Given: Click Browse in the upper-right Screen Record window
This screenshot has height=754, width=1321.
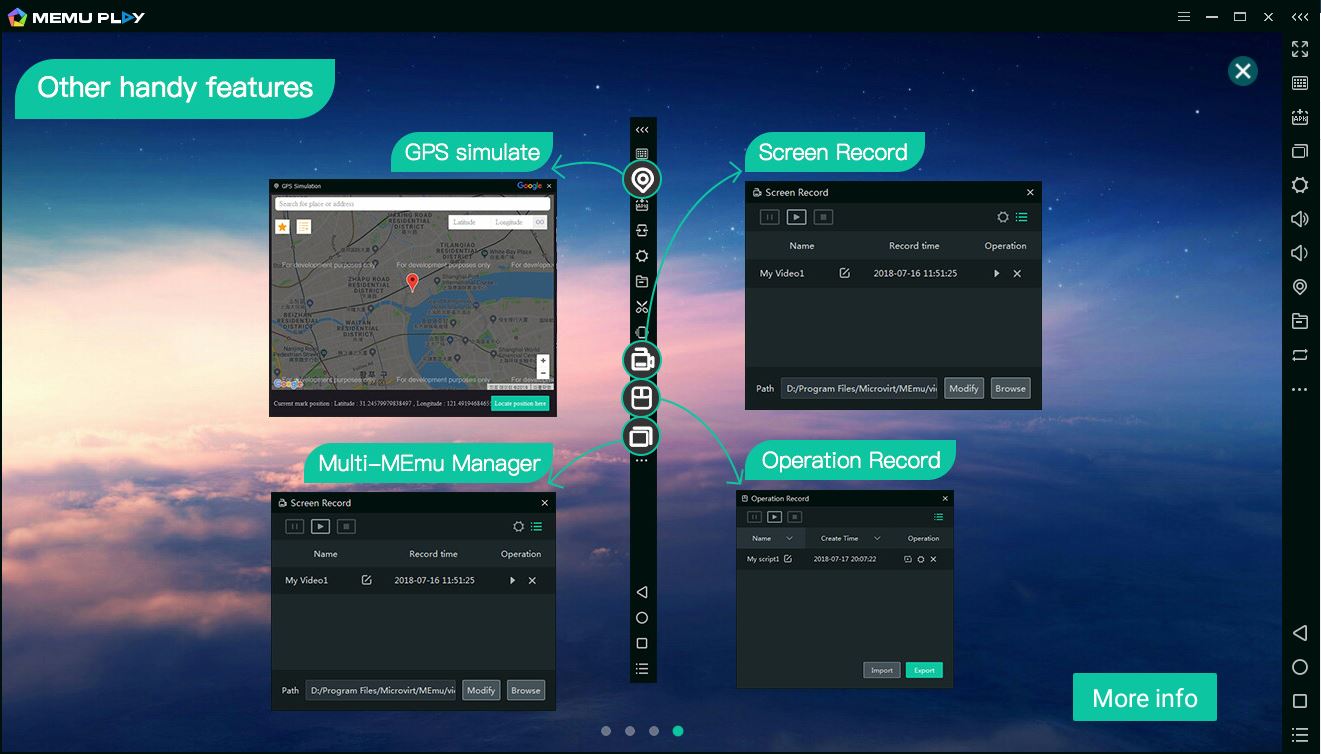Looking at the screenshot, I should pos(1010,388).
